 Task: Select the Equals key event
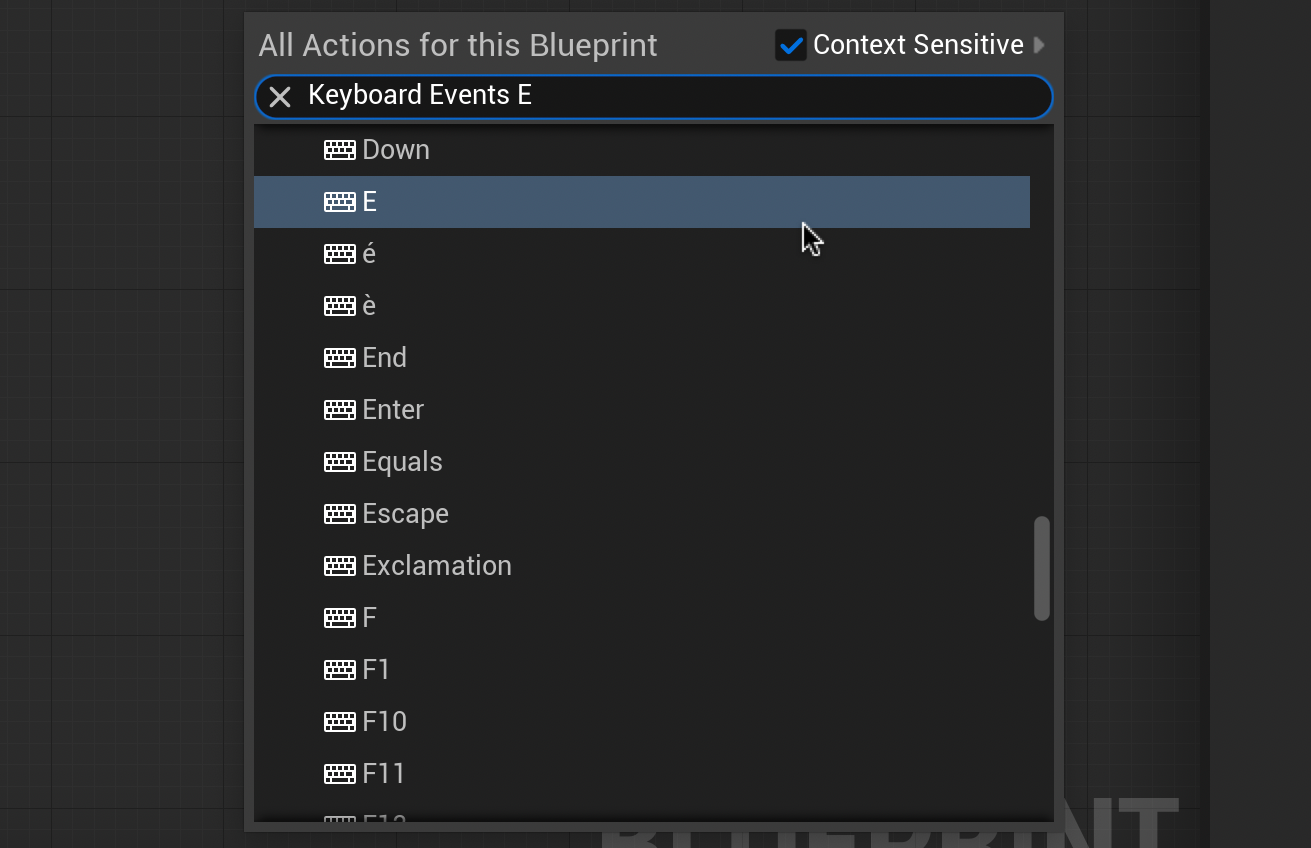click(x=402, y=462)
